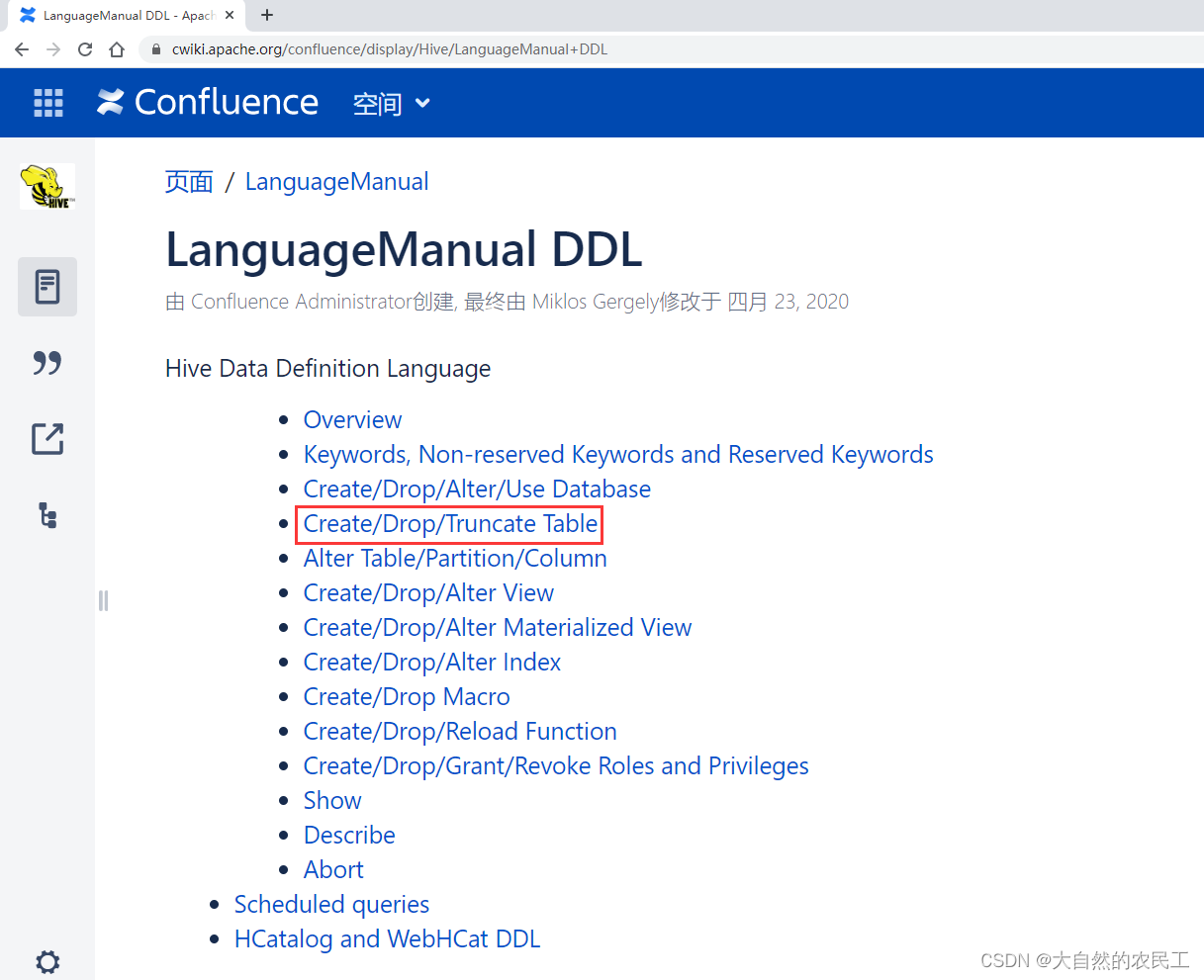Click the LanguageManual DDL page title
This screenshot has width=1204, height=980.
[404, 249]
